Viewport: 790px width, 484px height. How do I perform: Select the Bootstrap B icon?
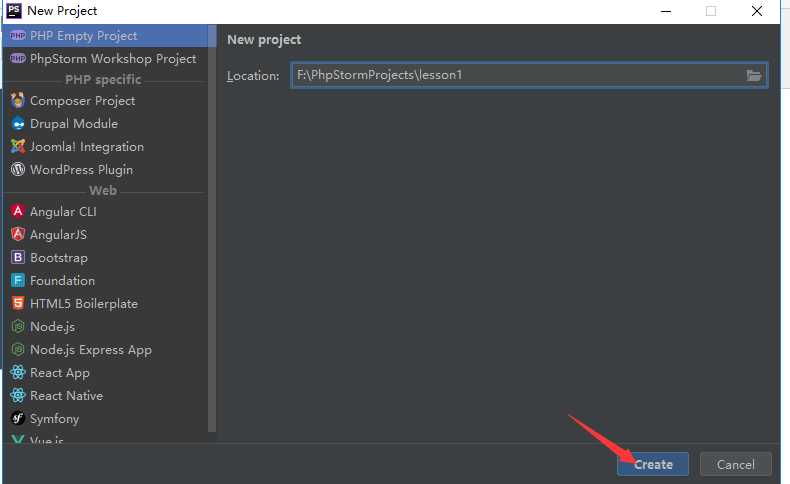coord(18,257)
